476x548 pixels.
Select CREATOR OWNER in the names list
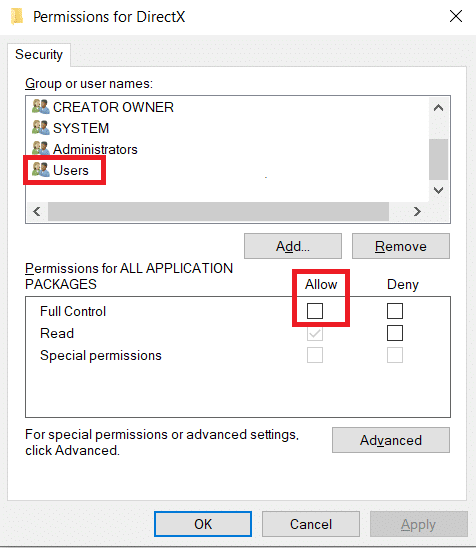(113, 107)
